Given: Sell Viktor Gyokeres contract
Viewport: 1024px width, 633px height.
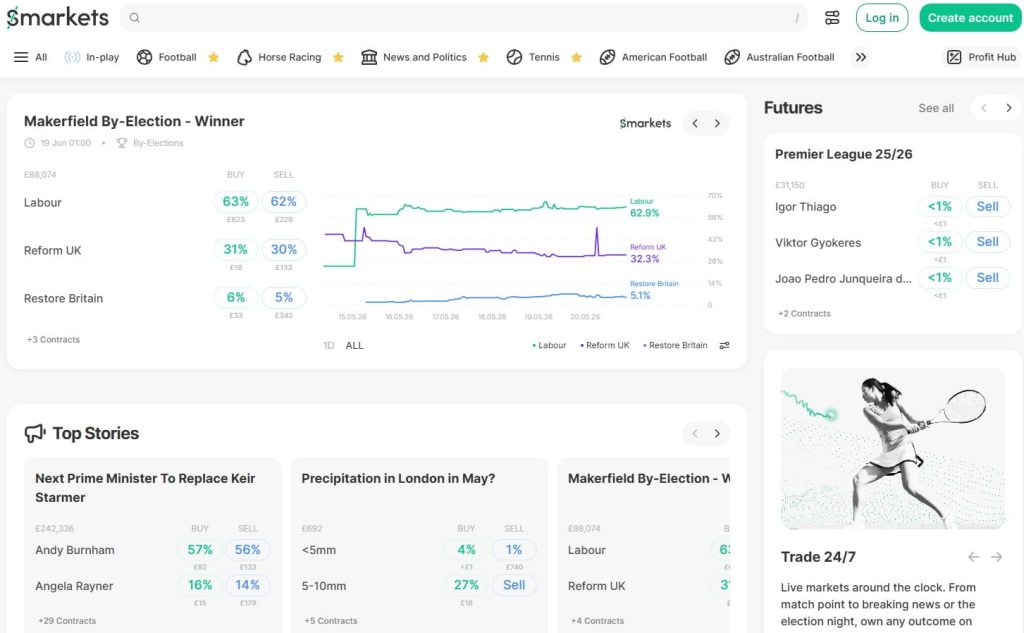Looking at the screenshot, I should (x=987, y=242).
